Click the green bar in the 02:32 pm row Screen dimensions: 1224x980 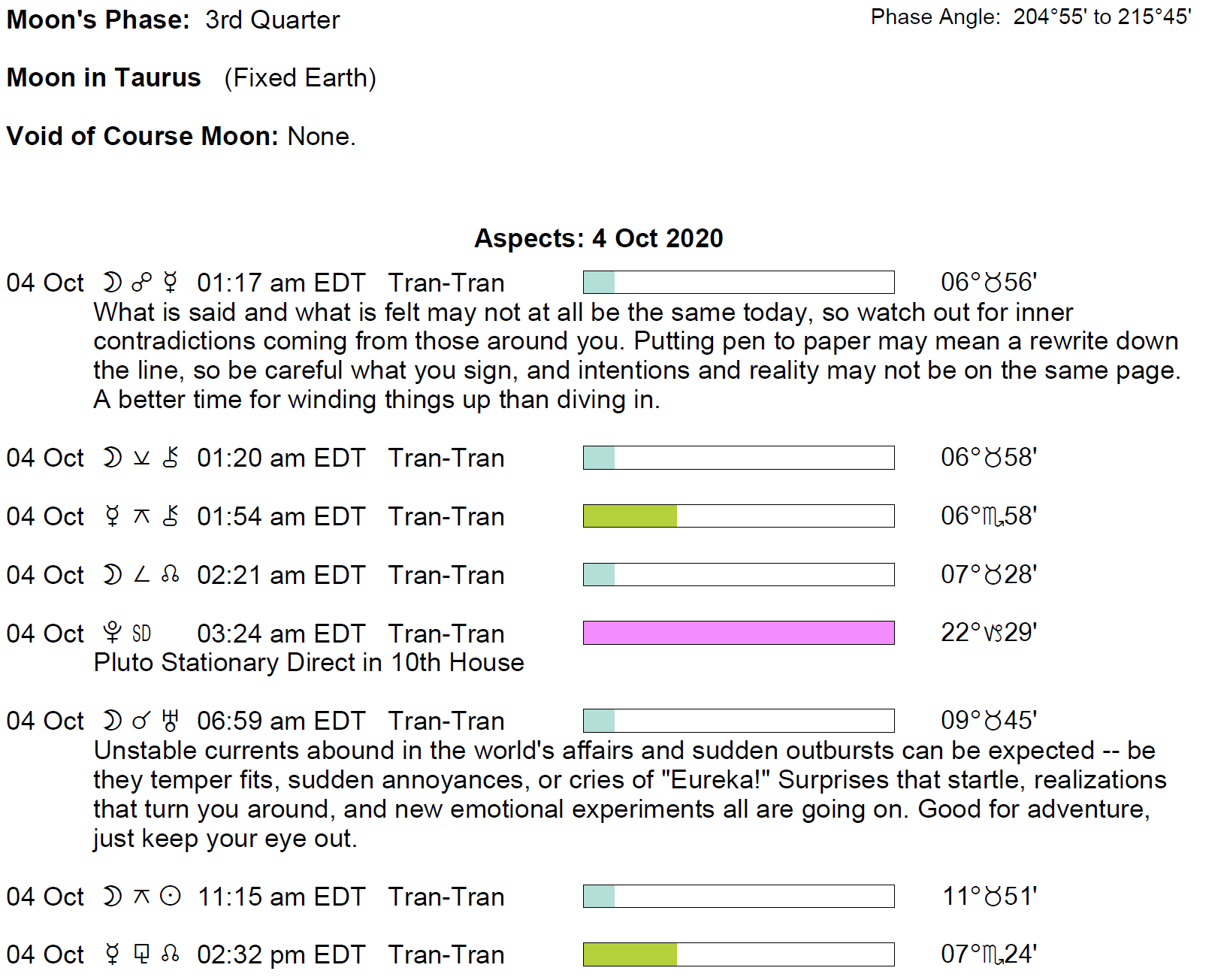(x=630, y=954)
